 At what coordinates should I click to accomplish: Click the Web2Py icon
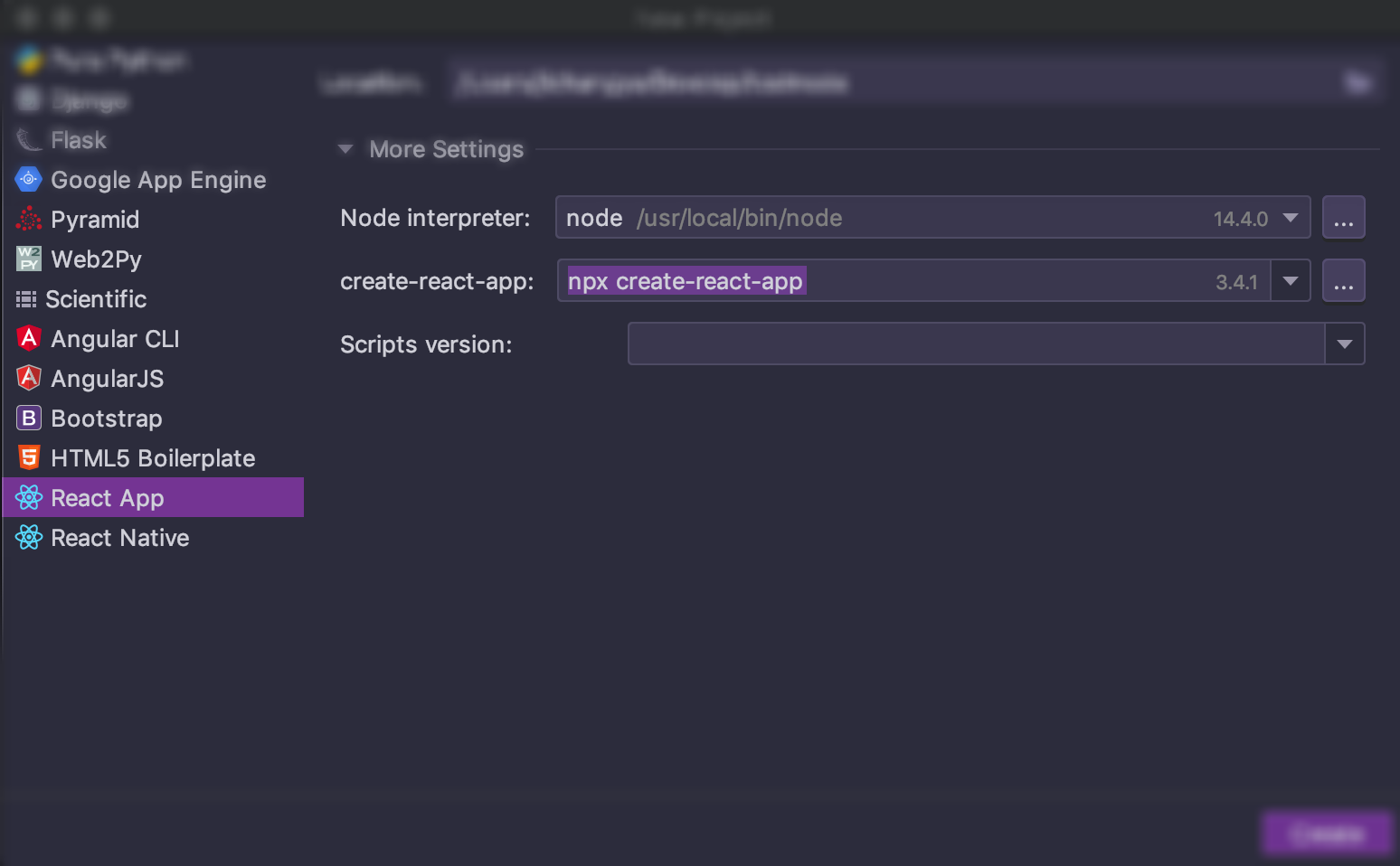pos(29,259)
